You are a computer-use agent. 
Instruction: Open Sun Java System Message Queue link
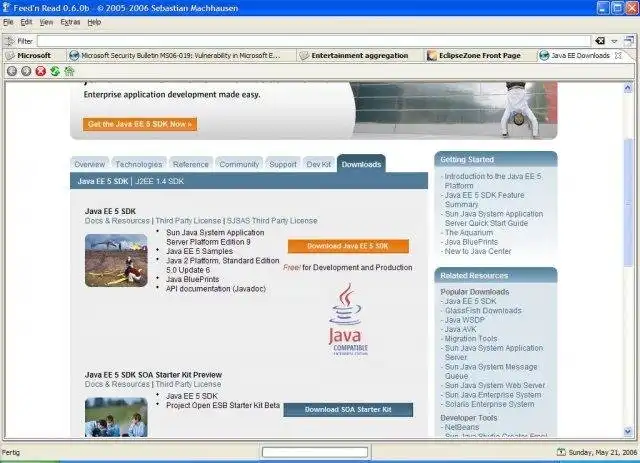click(x=491, y=372)
